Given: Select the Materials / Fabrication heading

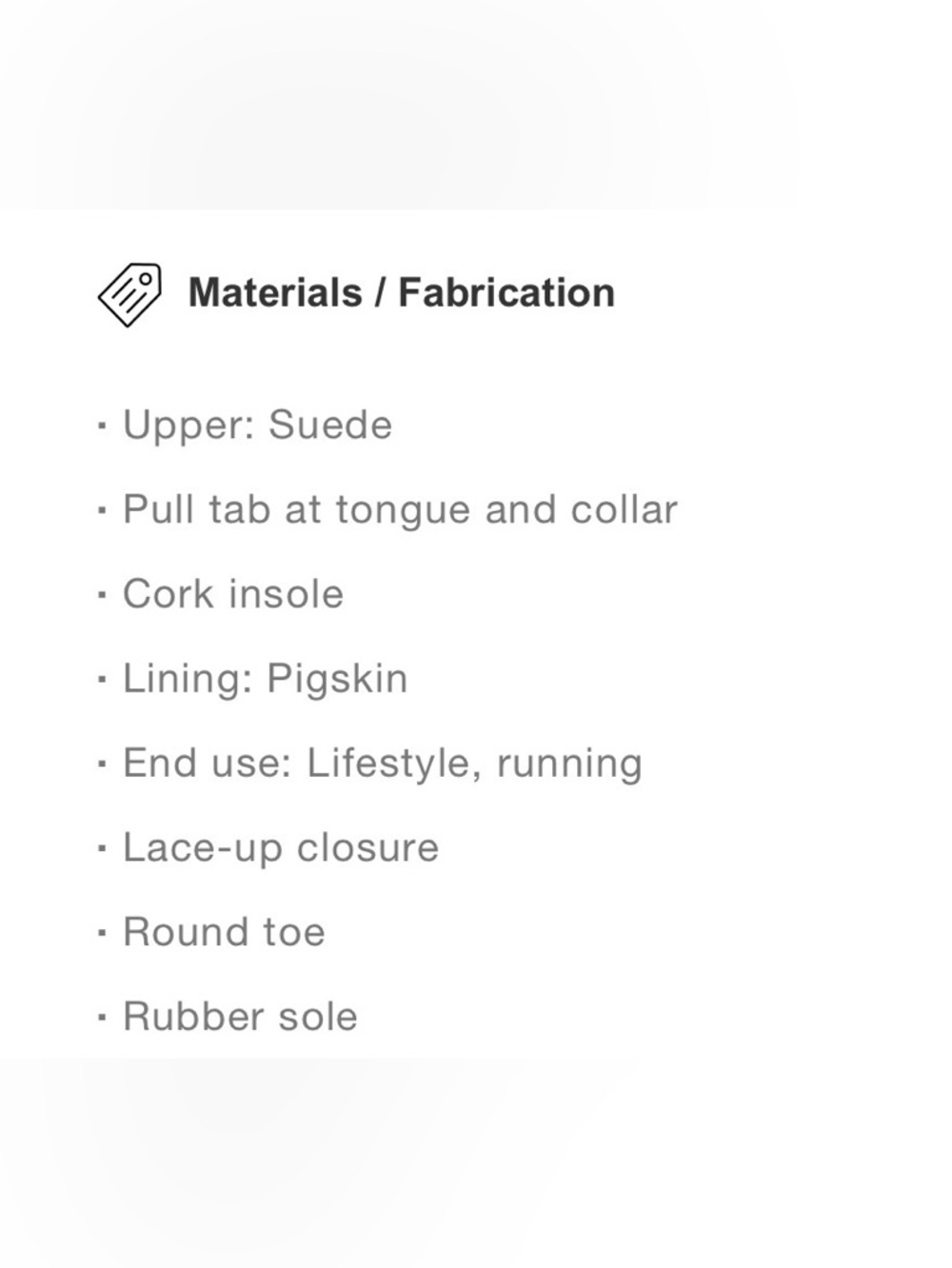Looking at the screenshot, I should [x=401, y=293].
